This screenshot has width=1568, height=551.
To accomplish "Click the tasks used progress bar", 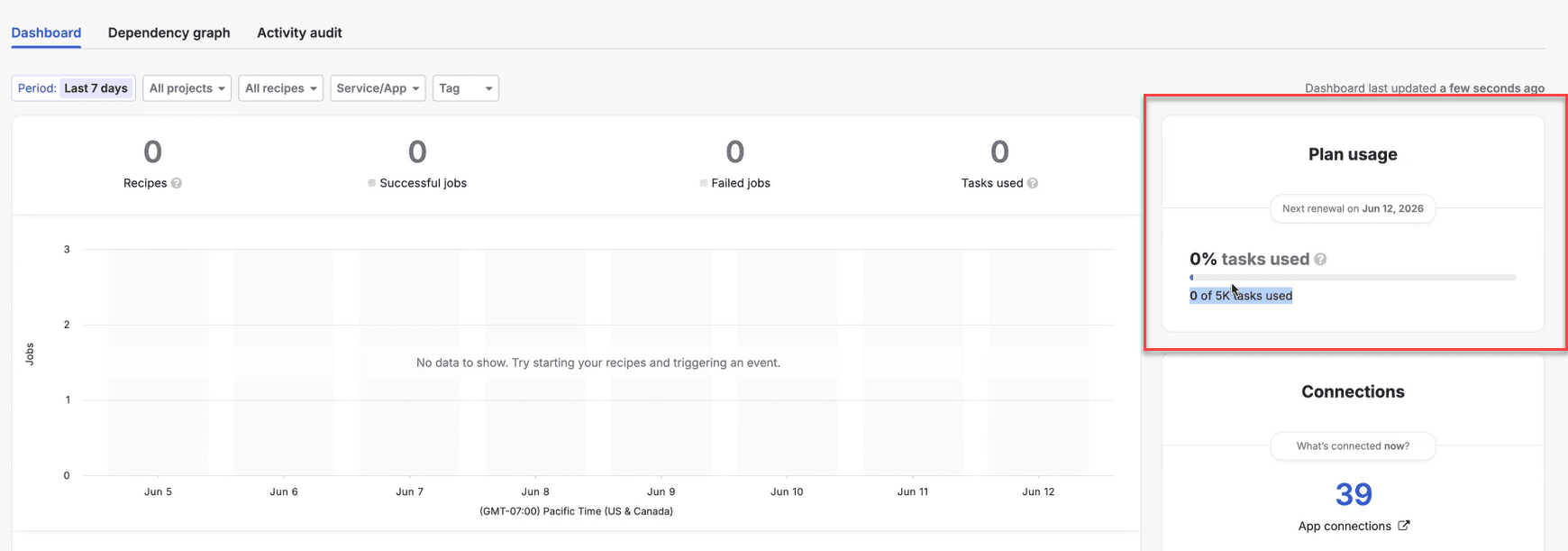I will point(1353,278).
